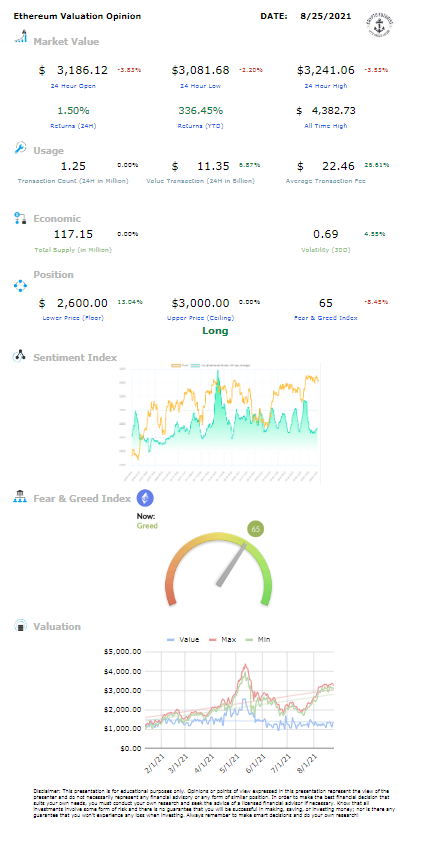The image size is (429, 842).
Task: Click the Lower Price (Floor) label
Action: pyautogui.click(x=73, y=318)
